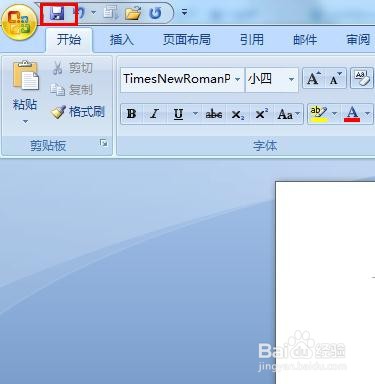This screenshot has width=375, height=384.
Task: Open the 插入 tab
Action: coord(122,40)
